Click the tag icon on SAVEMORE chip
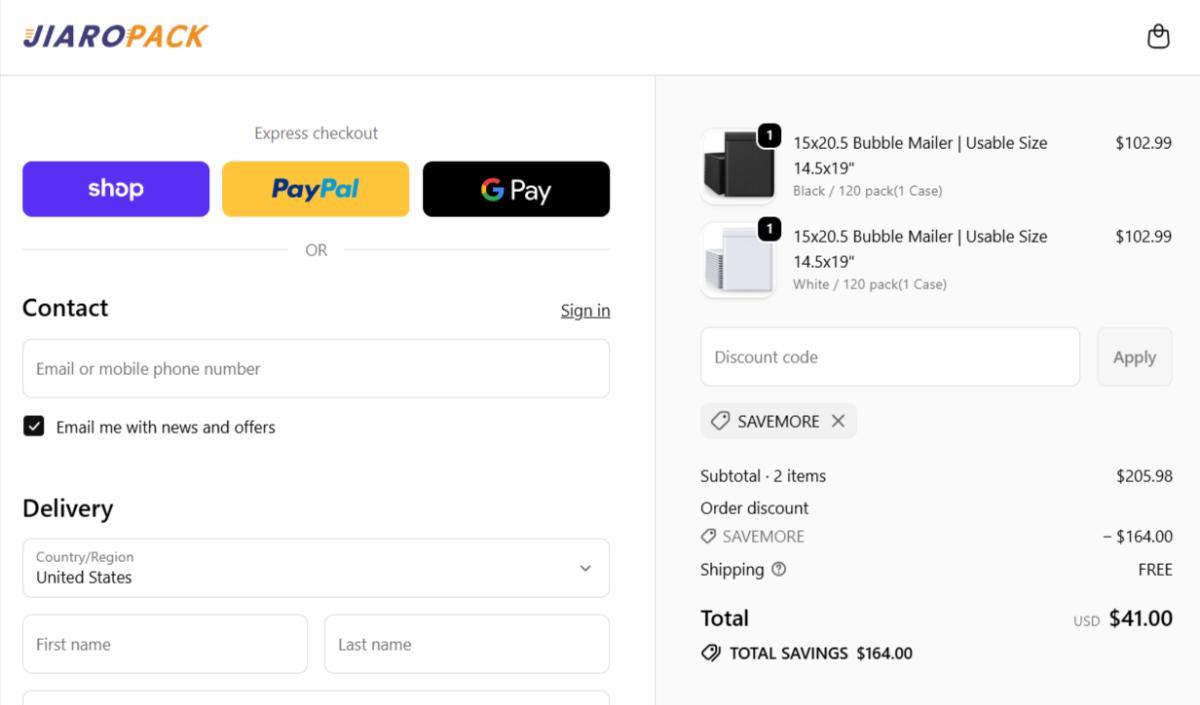The width and height of the screenshot is (1200, 705). (x=720, y=421)
